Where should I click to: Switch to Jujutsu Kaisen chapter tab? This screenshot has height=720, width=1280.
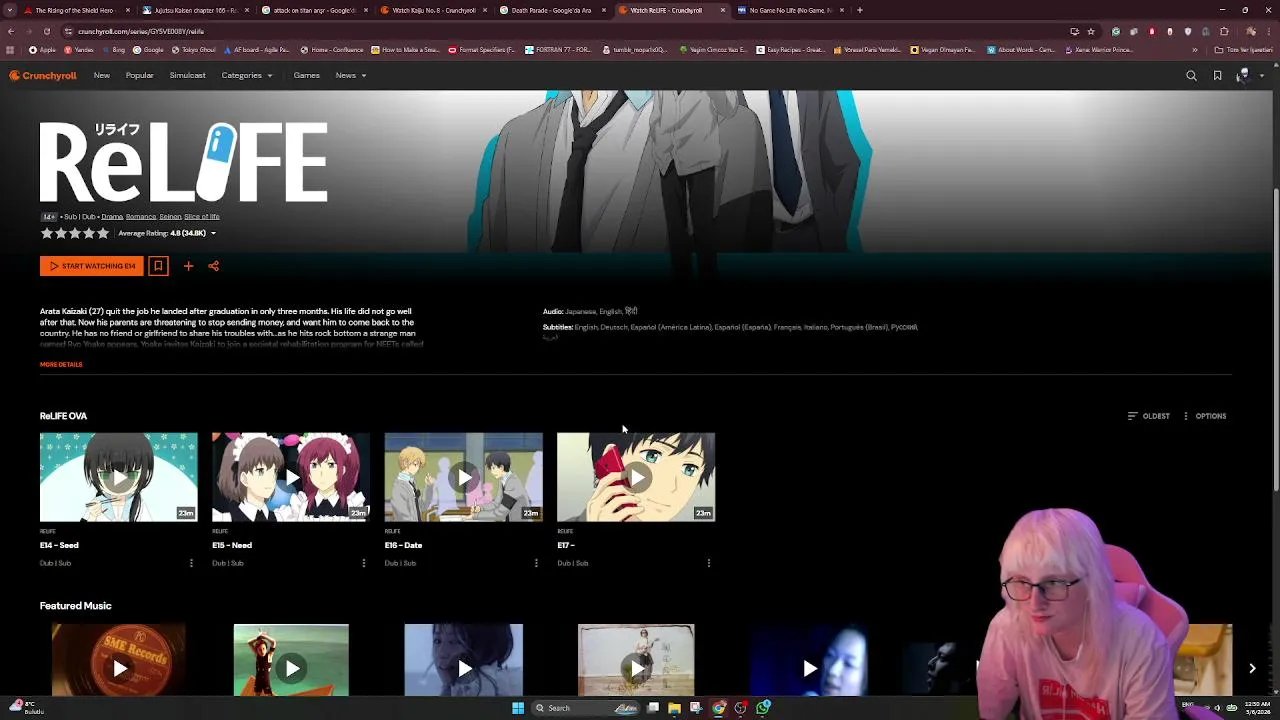[195, 10]
